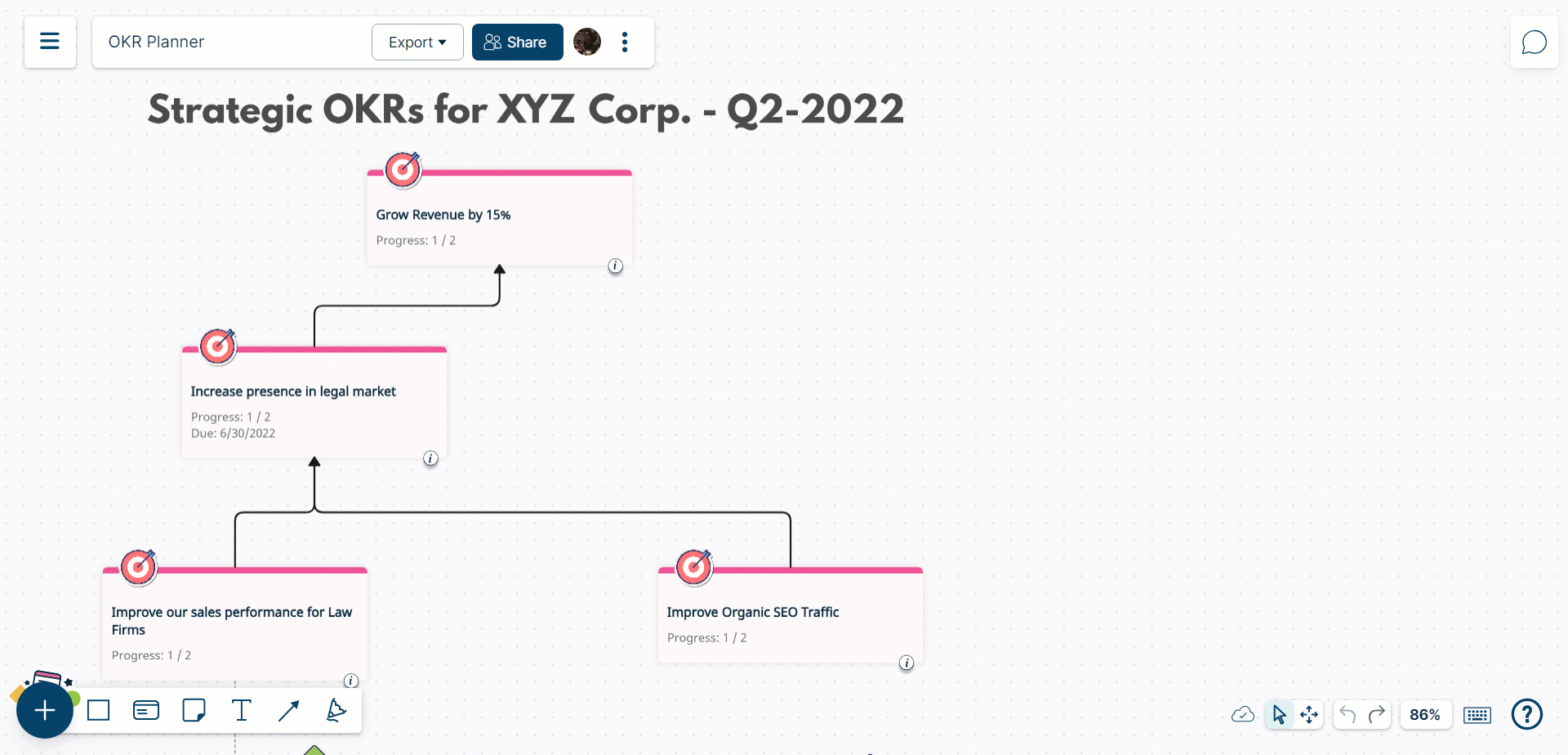Select the highlighter drawing tool
This screenshot has width=1568, height=755.
pyautogui.click(x=336, y=711)
